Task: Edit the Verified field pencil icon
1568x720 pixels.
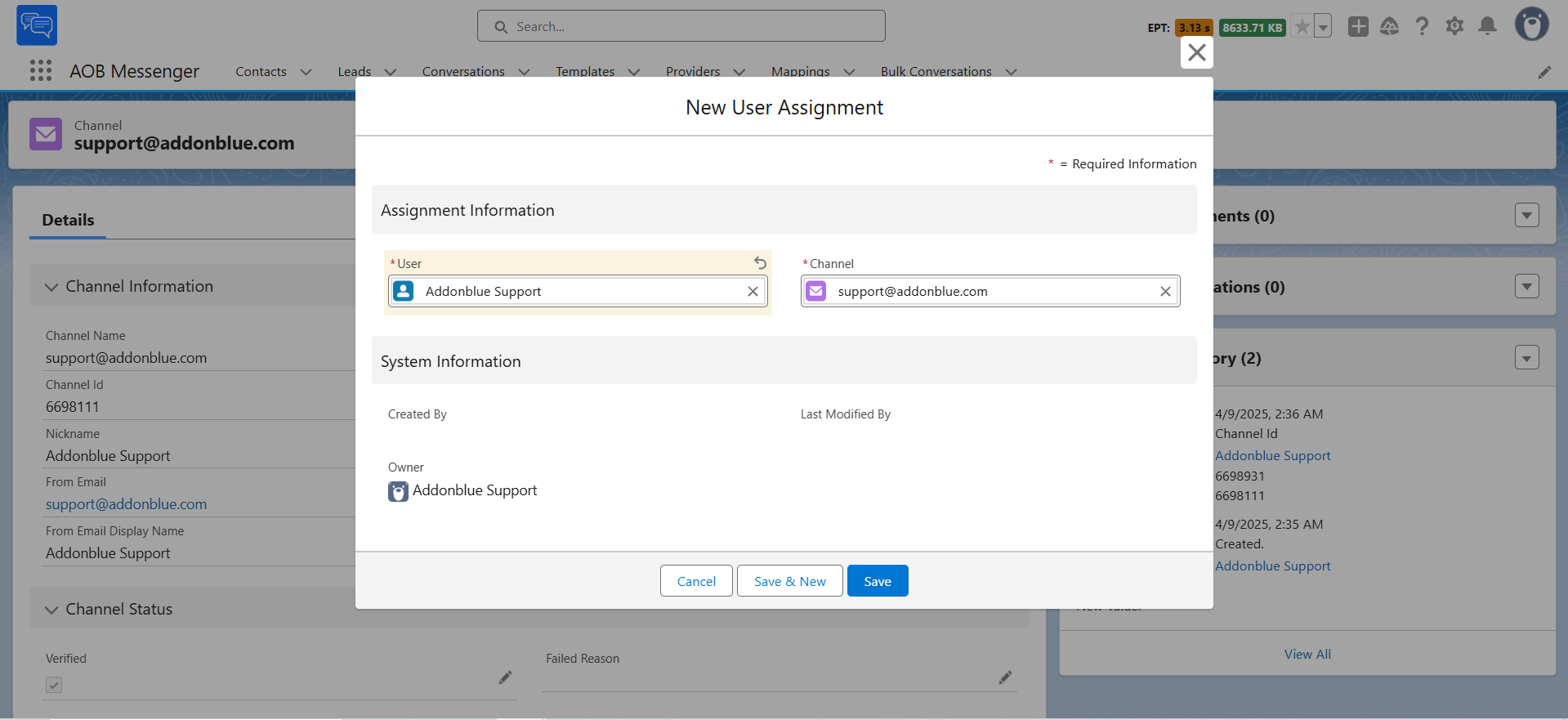Action: coord(506,678)
